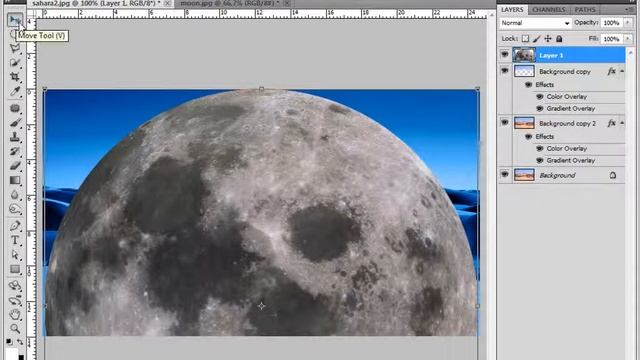Toggle lock all
Image resolution: width=640 pixels, height=360 pixels.
(559, 39)
